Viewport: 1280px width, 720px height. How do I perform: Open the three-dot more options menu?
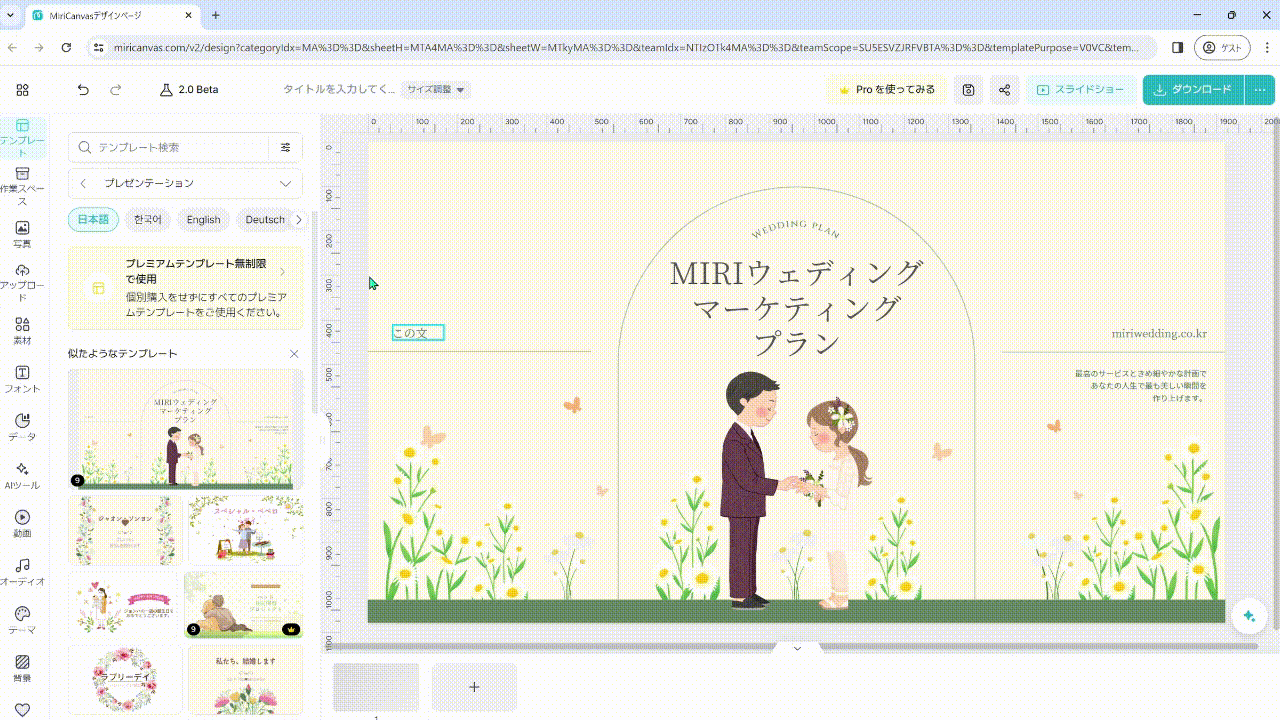point(1259,89)
